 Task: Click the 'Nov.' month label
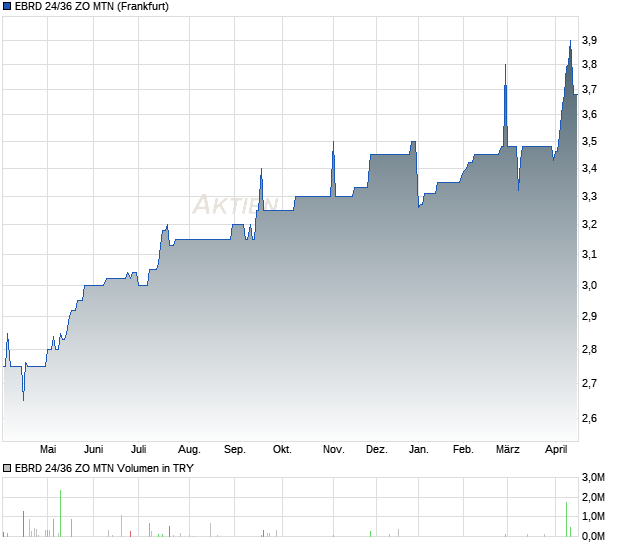coord(333,449)
